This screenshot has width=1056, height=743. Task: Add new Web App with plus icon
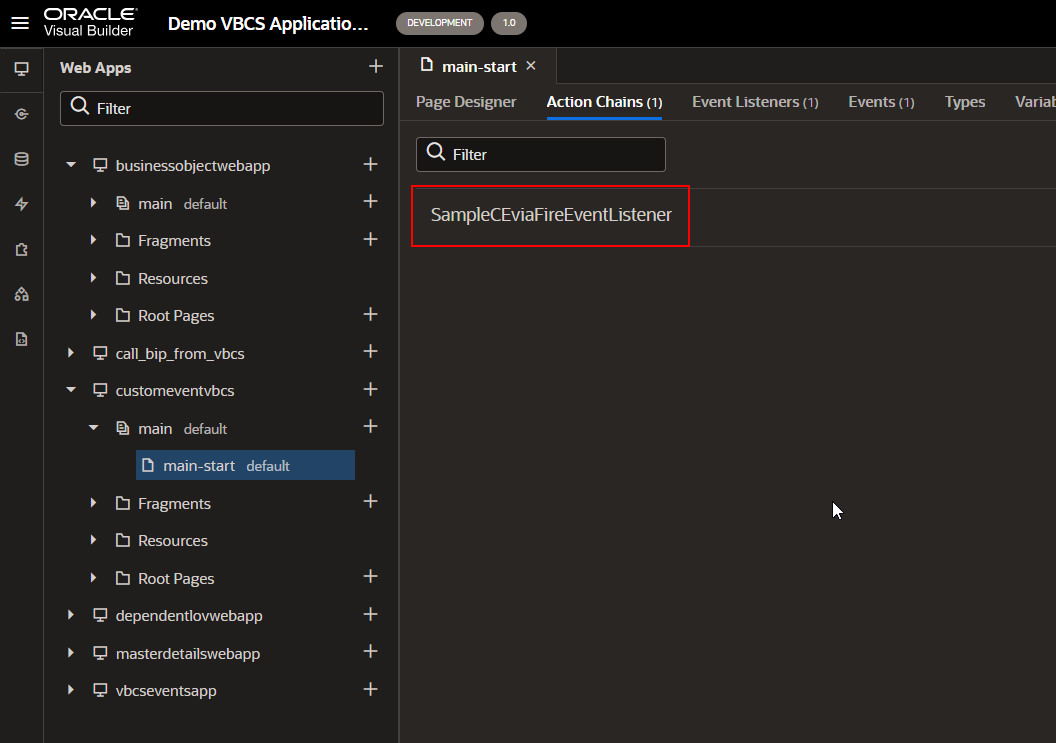click(376, 66)
